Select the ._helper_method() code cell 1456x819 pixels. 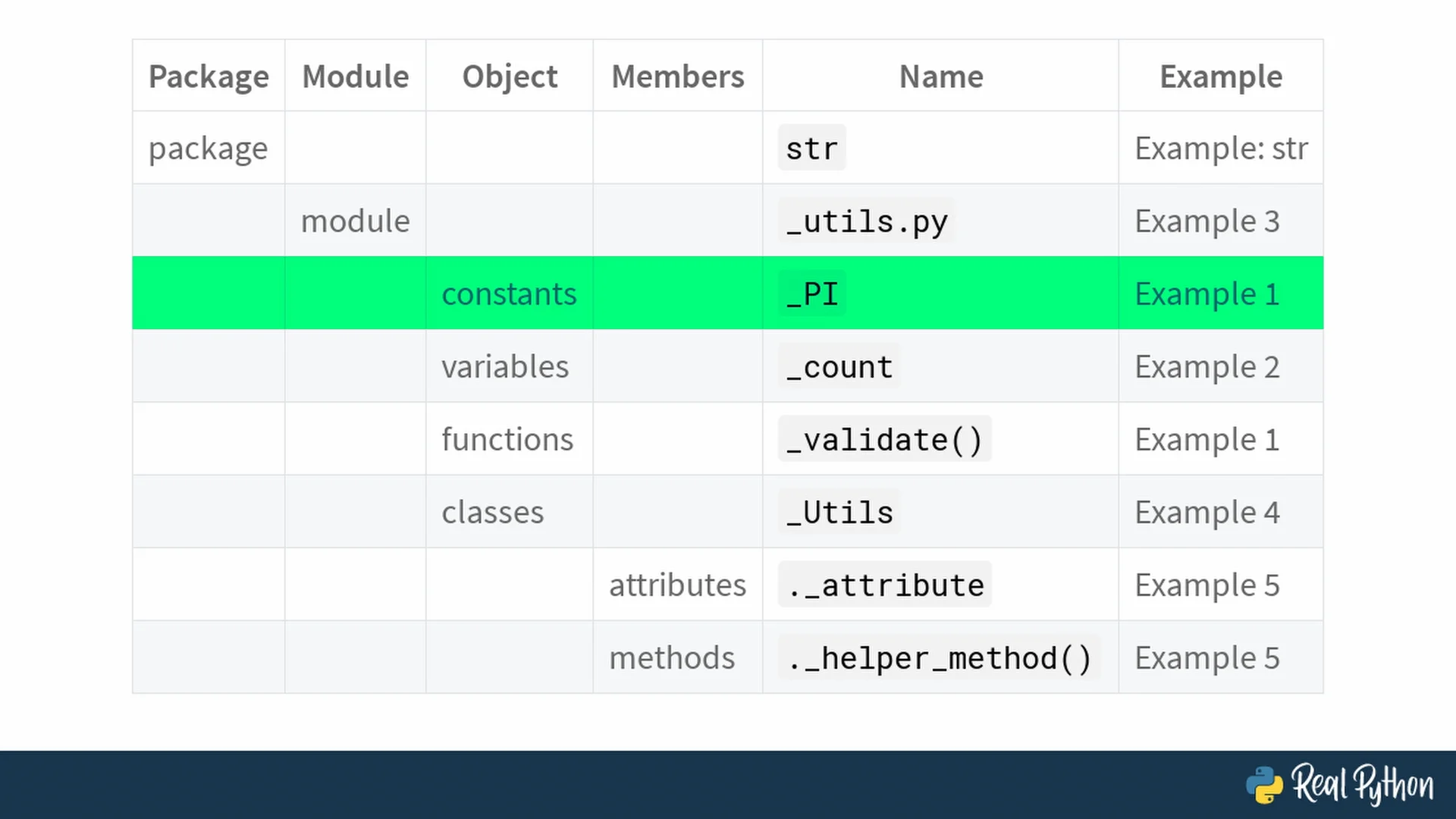pos(939,658)
